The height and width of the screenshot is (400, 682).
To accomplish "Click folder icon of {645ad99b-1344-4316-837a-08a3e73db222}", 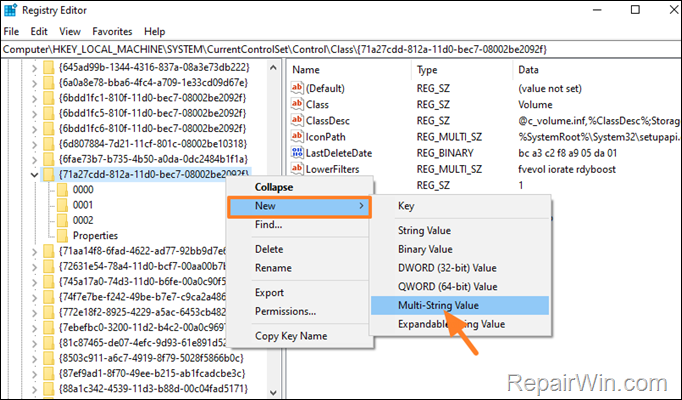I will (49, 67).
